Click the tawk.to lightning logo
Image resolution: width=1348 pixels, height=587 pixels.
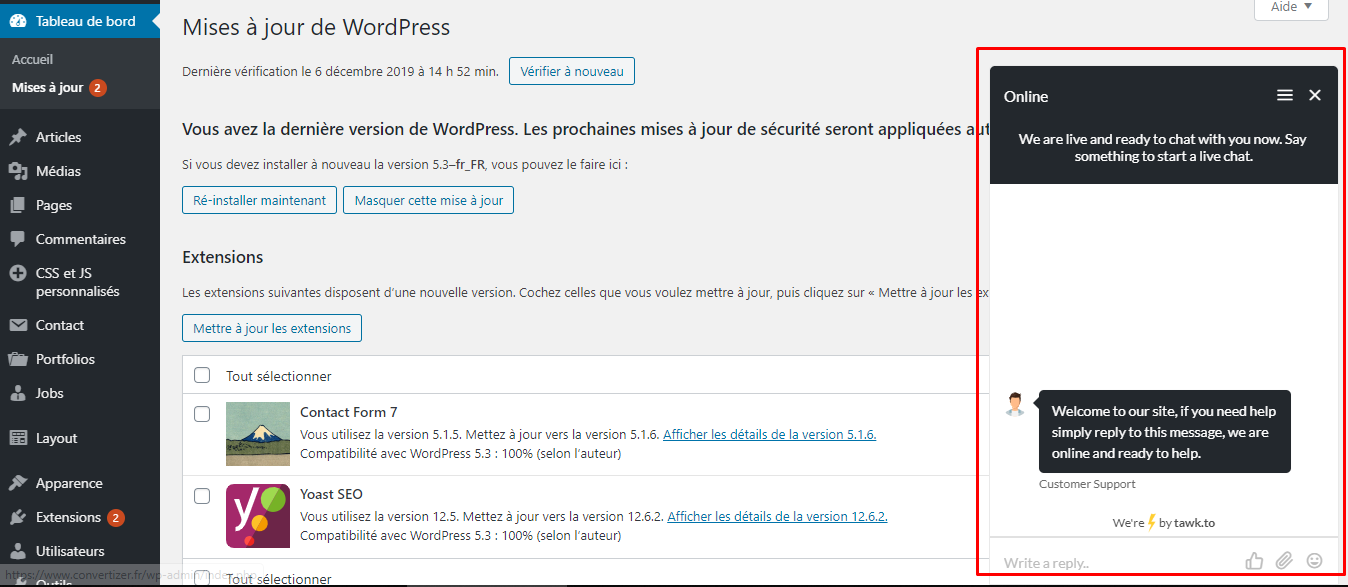(x=1152, y=522)
